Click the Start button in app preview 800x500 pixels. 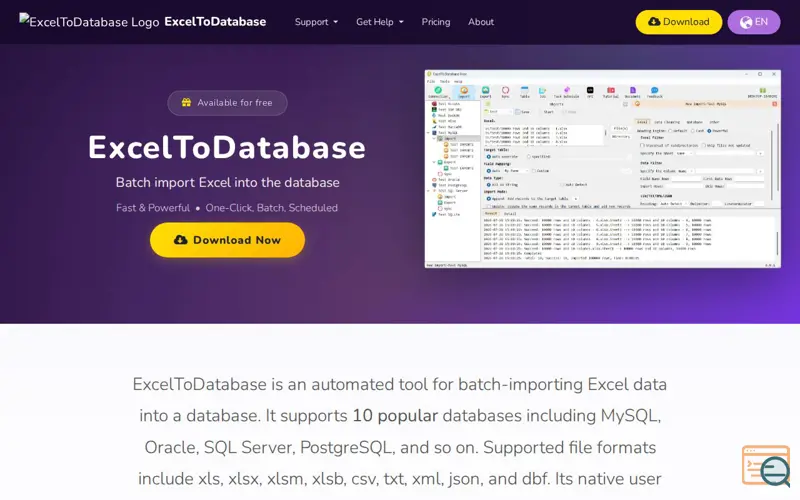(548, 112)
